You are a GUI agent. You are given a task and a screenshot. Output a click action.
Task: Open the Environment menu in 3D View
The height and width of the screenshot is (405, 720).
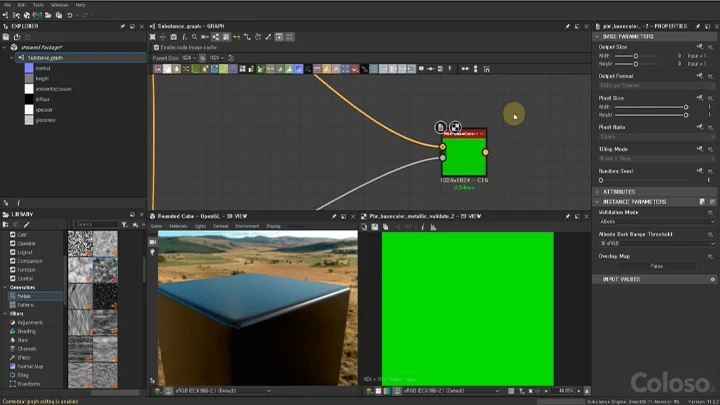247,226
